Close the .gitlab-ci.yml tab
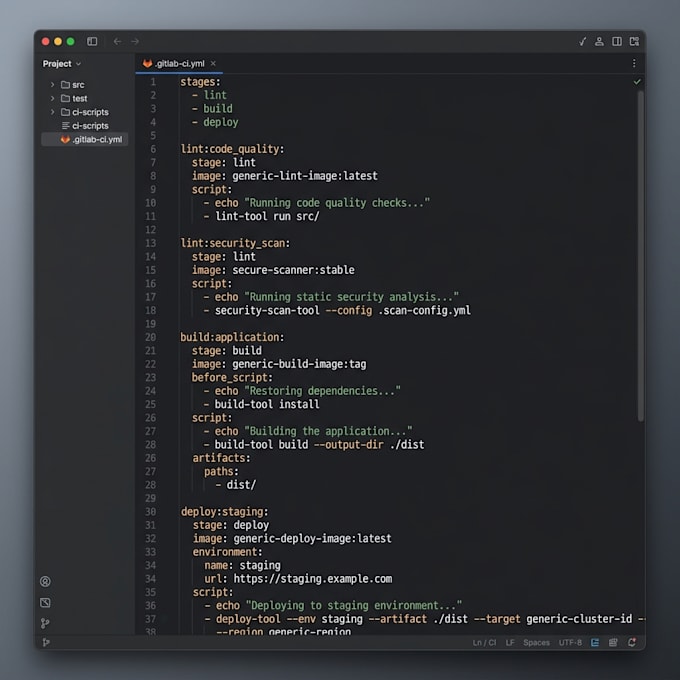 [x=213, y=63]
